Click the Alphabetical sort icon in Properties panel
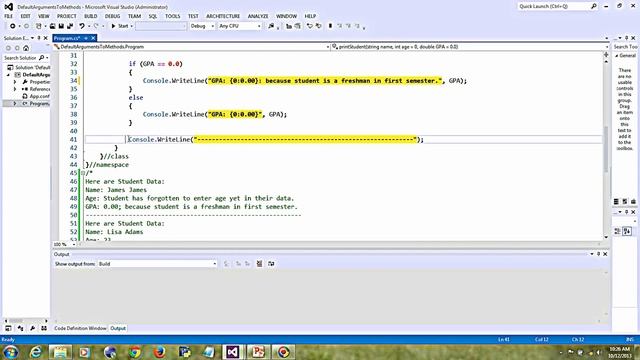The image size is (640, 360). tap(627, 231)
